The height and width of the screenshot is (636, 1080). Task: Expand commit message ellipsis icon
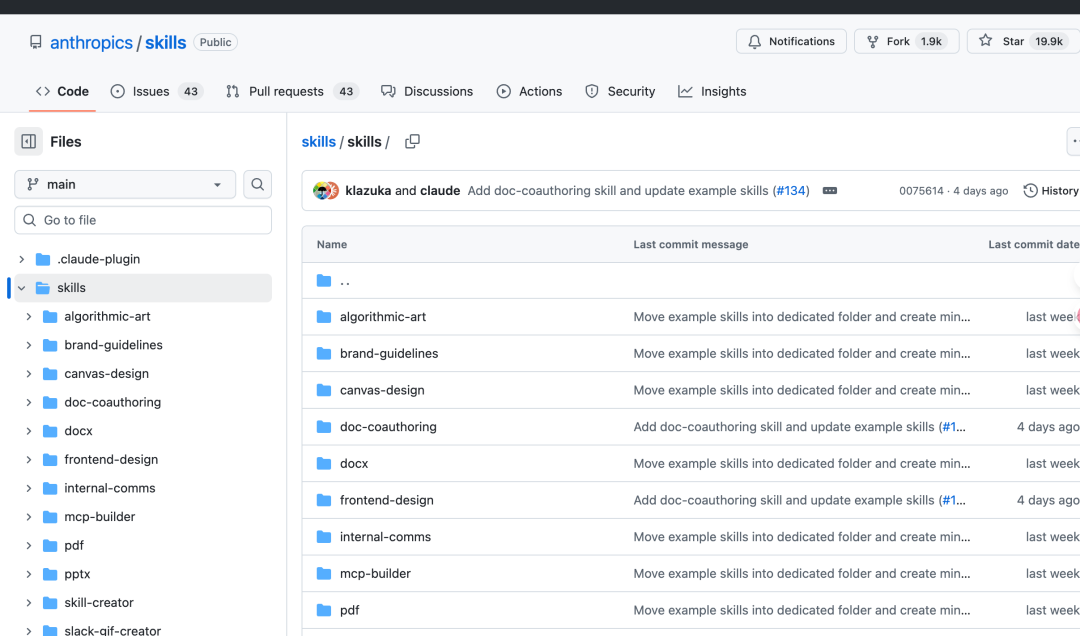829,191
